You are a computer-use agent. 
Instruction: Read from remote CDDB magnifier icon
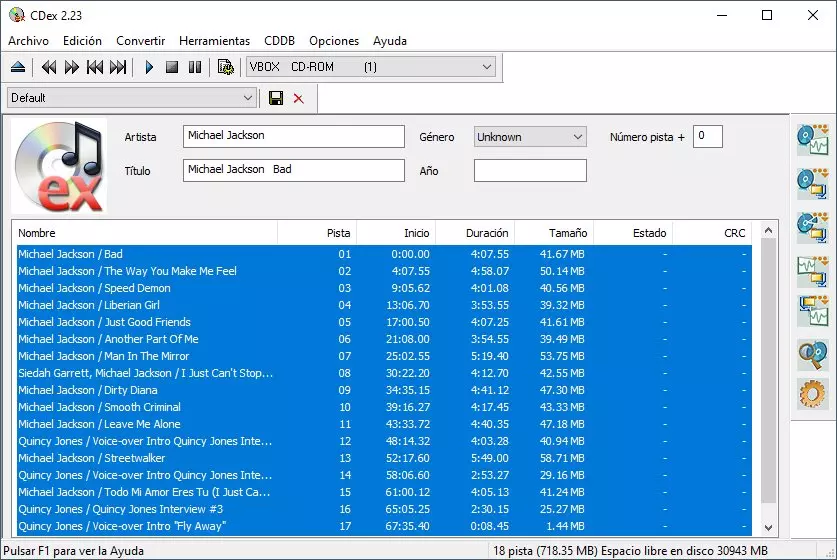(x=812, y=354)
